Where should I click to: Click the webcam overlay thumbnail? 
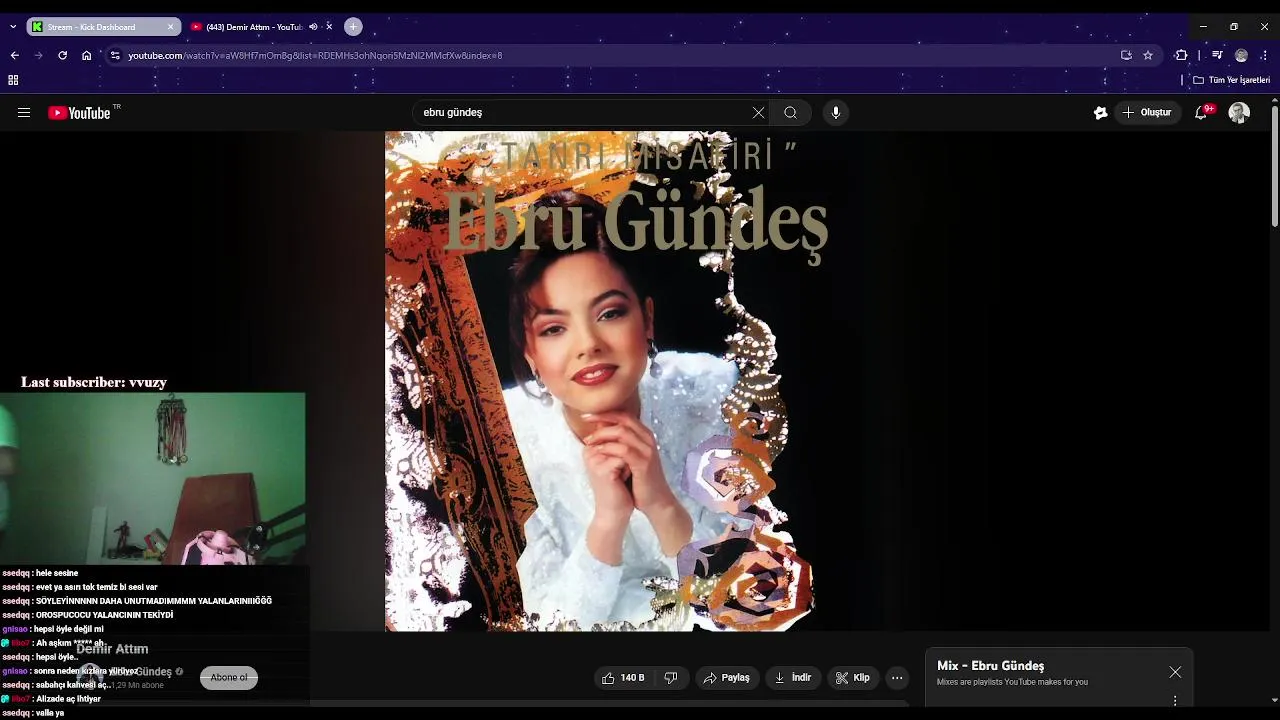pos(152,479)
